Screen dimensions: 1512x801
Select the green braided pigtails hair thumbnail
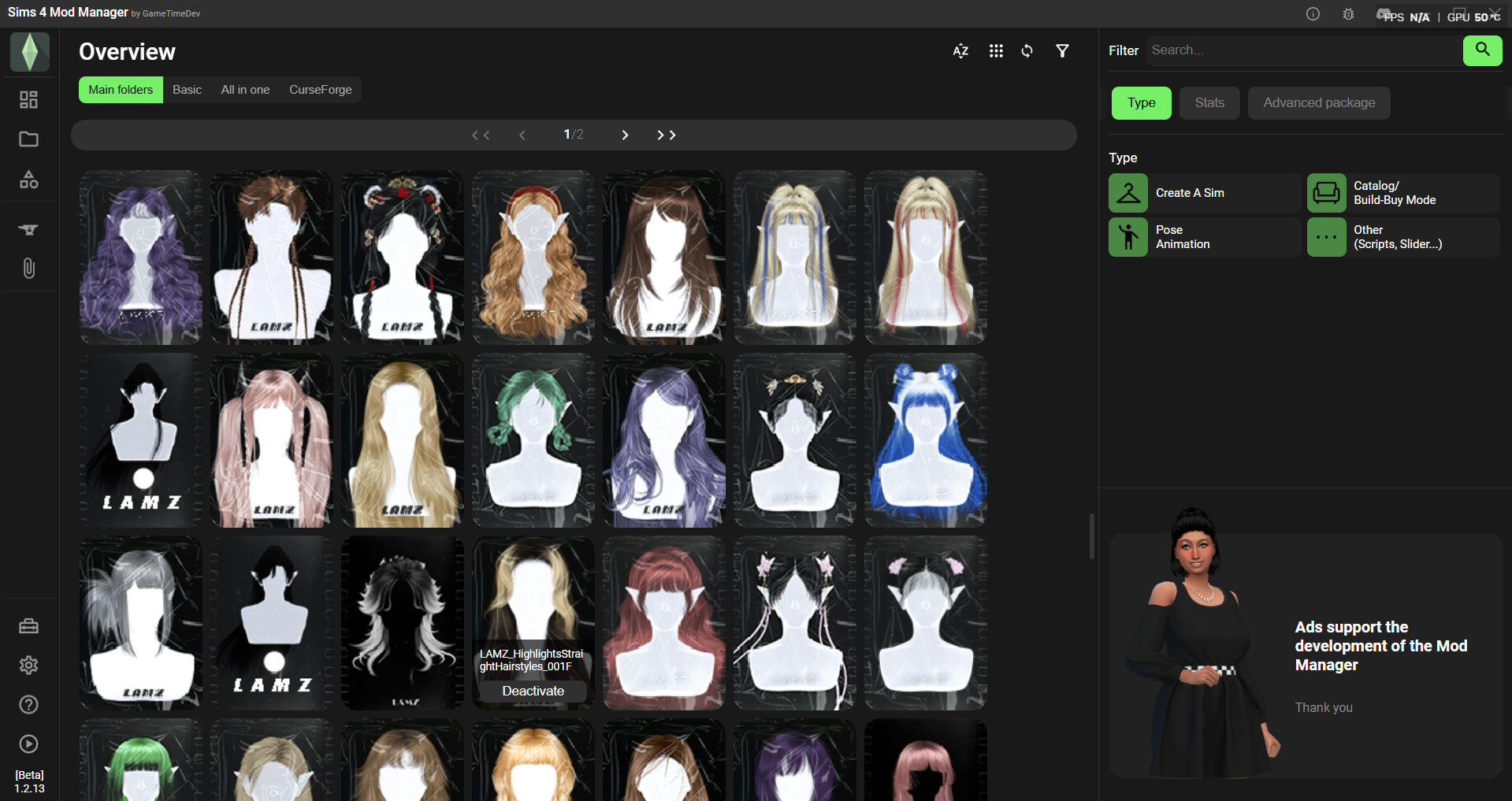click(x=533, y=440)
